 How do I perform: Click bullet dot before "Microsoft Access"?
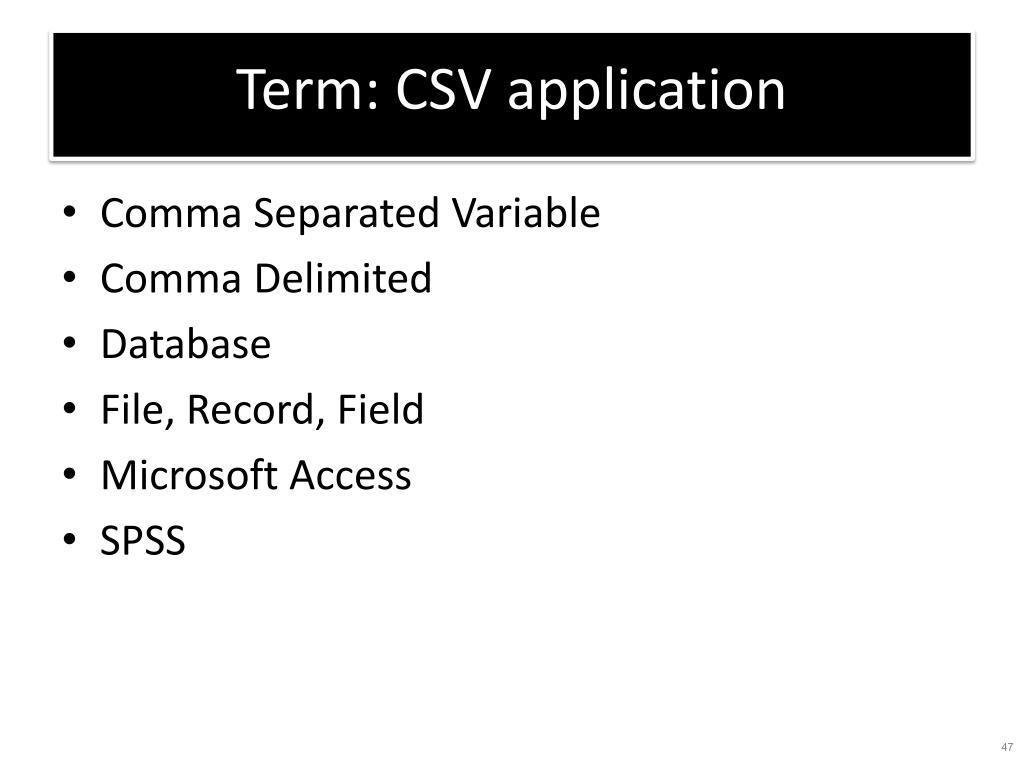point(68,477)
